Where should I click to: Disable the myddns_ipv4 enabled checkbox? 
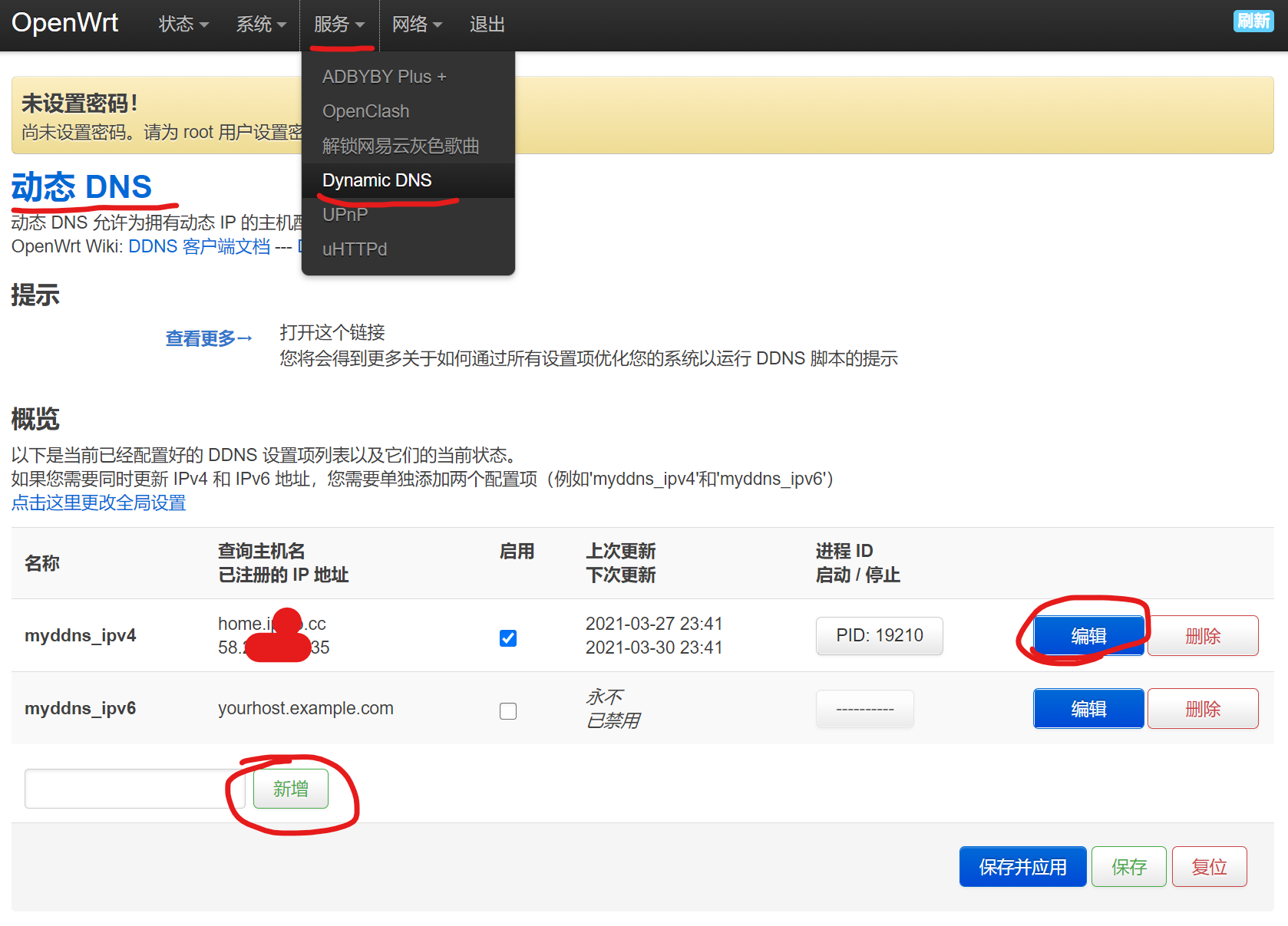[508, 638]
